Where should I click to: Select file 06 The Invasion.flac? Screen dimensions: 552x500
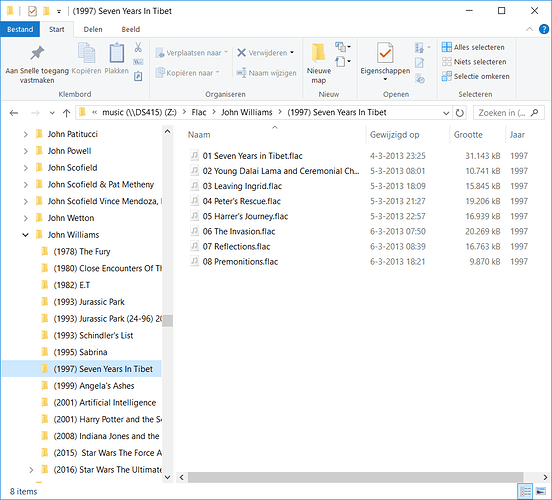click(239, 231)
